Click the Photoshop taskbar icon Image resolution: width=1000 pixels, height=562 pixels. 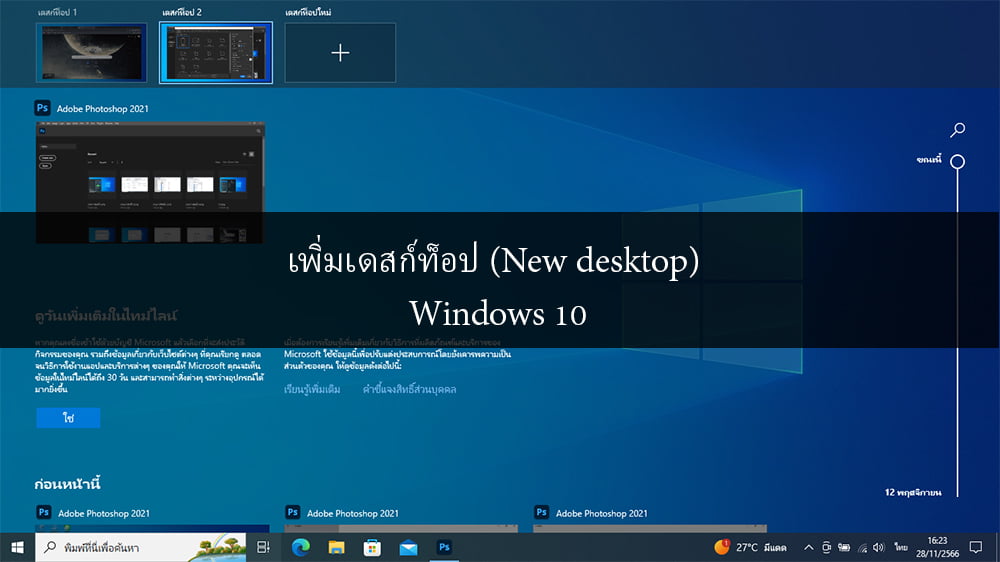pos(444,547)
